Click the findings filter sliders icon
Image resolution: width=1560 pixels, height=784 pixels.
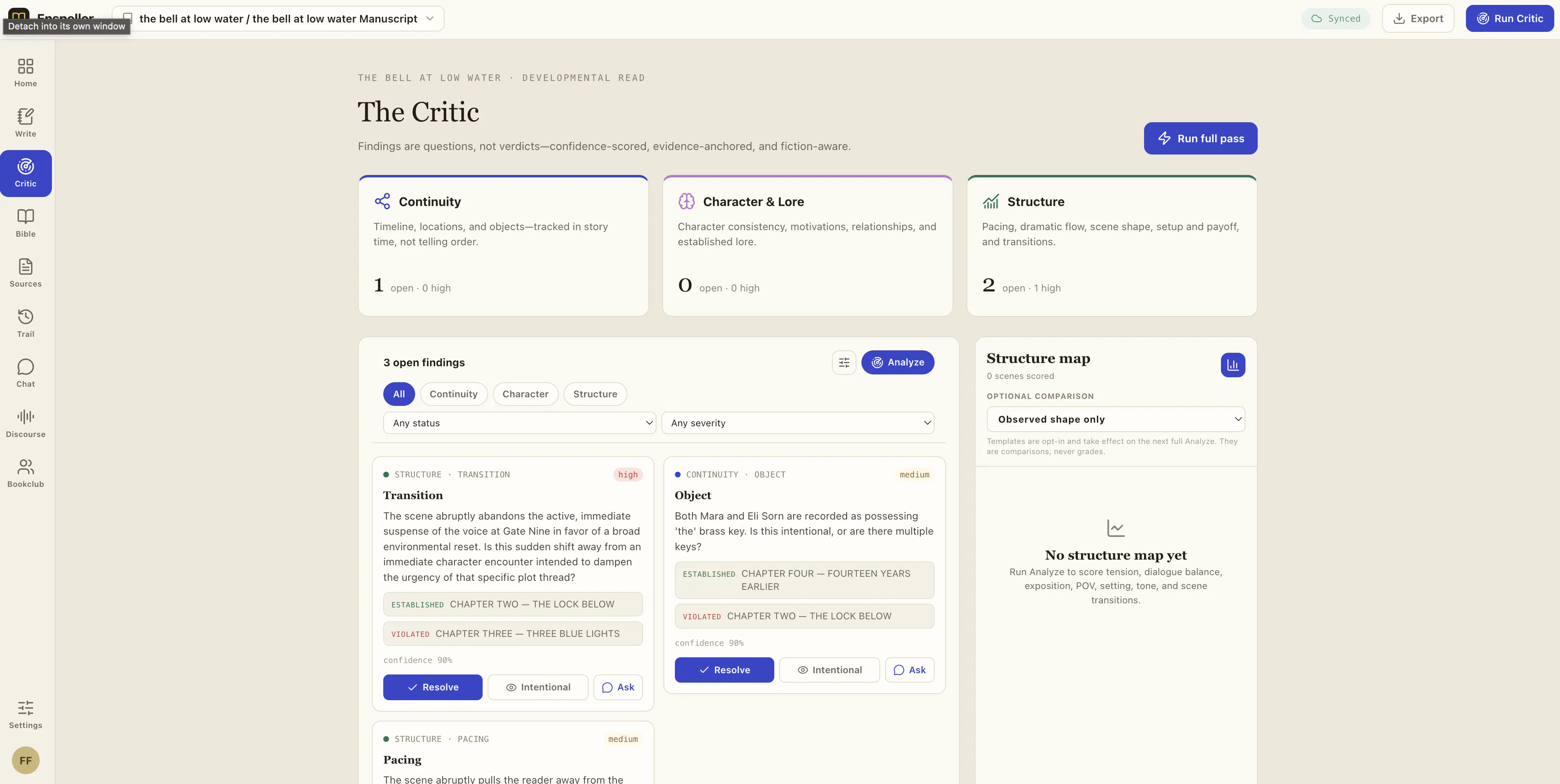(x=843, y=363)
